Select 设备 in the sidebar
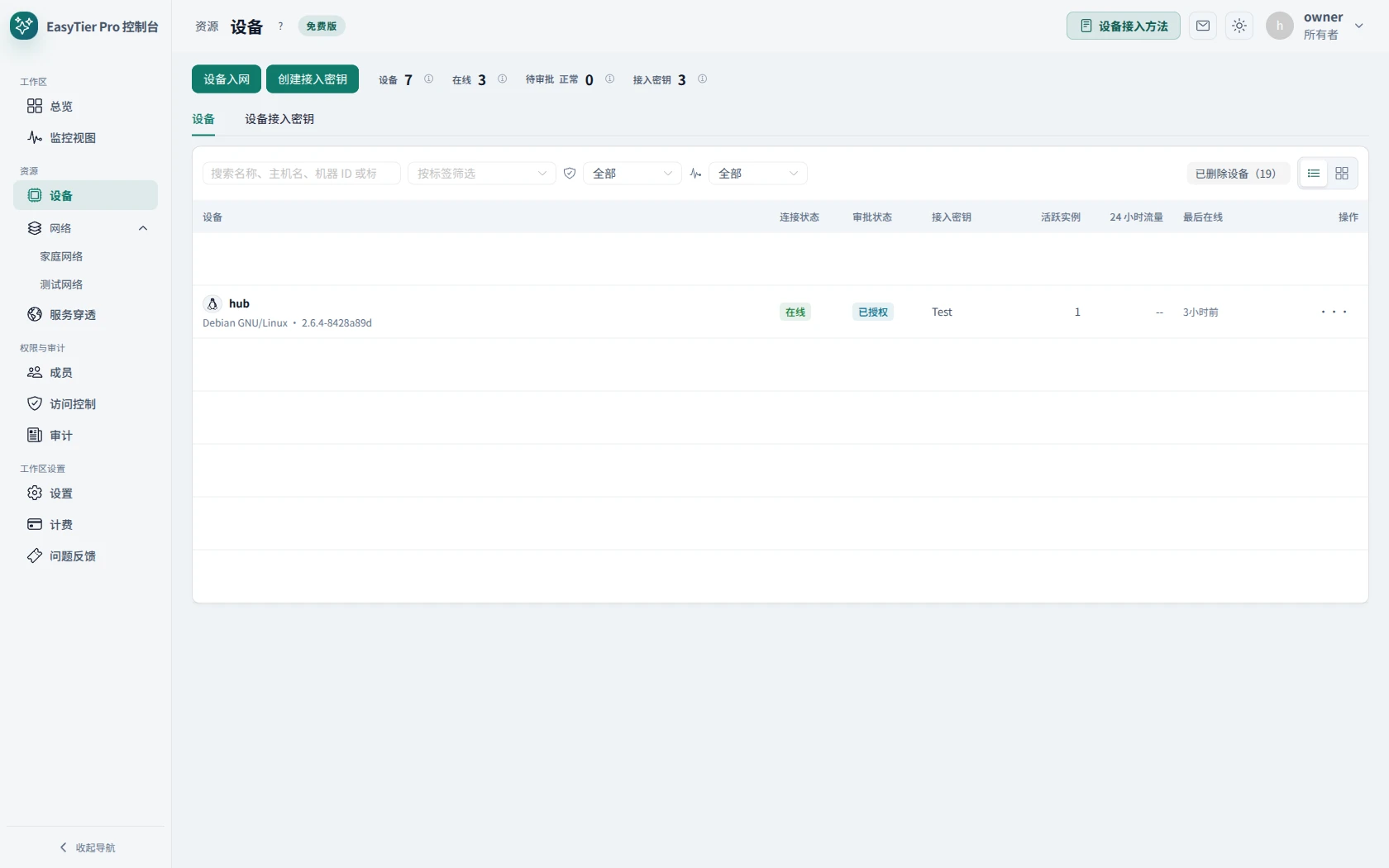This screenshot has width=1389, height=868. pyautogui.click(x=85, y=195)
